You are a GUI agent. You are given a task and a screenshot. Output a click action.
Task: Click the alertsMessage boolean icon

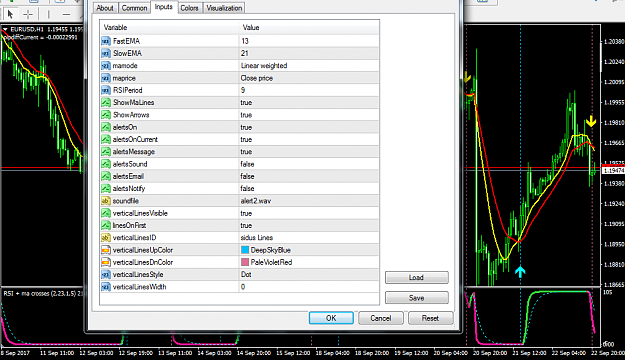tap(106, 151)
